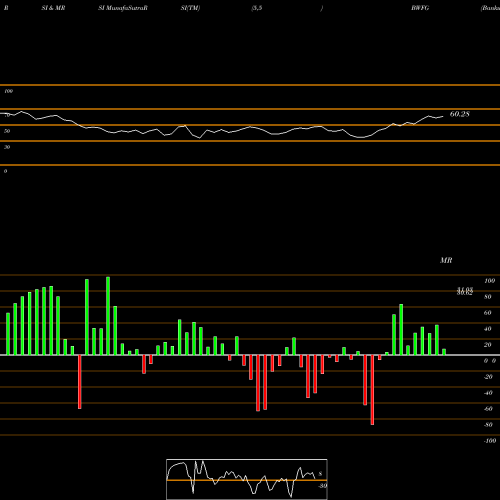Click the -39 value in the mini chart

pos(322,486)
